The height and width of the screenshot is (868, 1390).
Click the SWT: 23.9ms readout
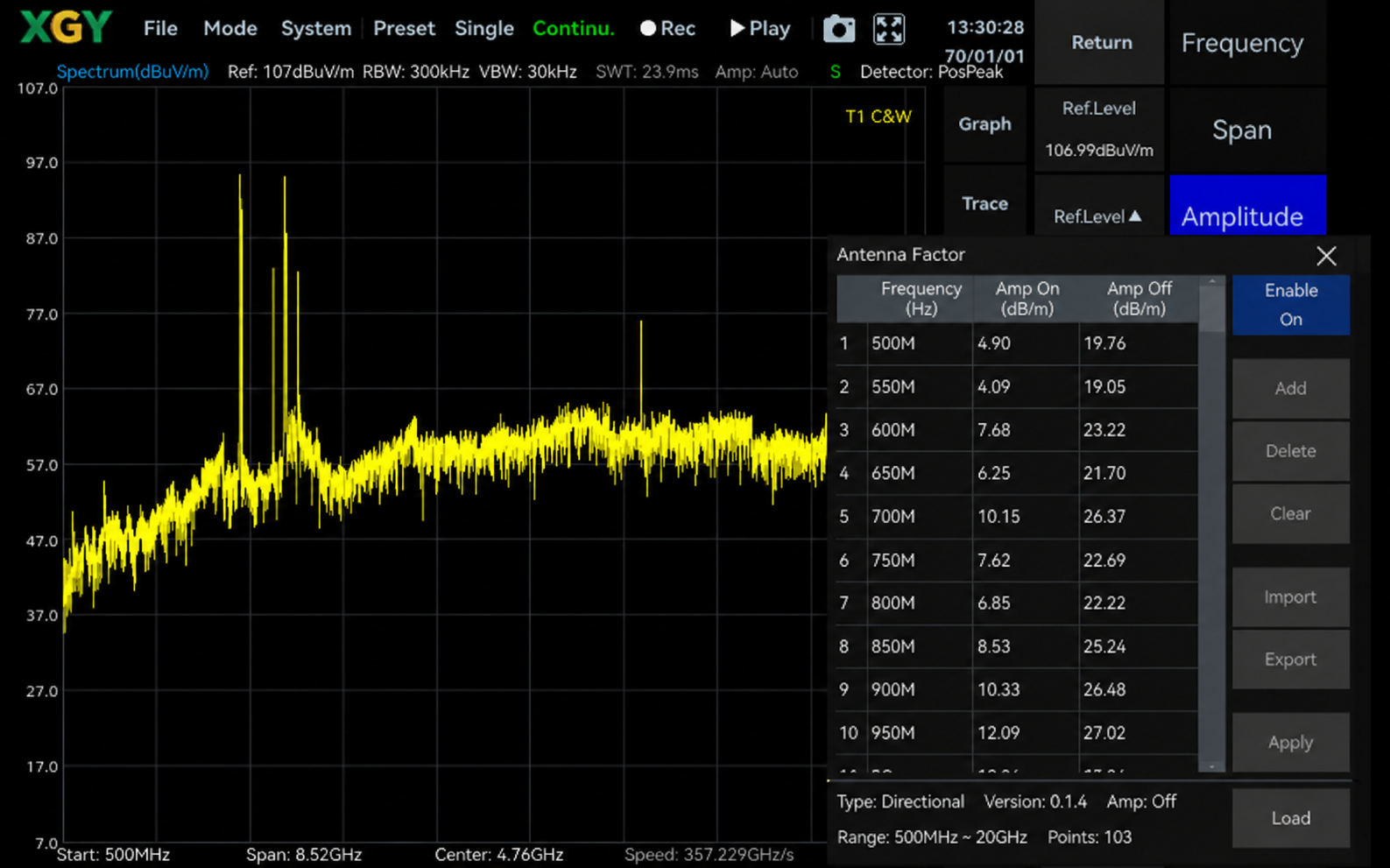click(x=646, y=72)
